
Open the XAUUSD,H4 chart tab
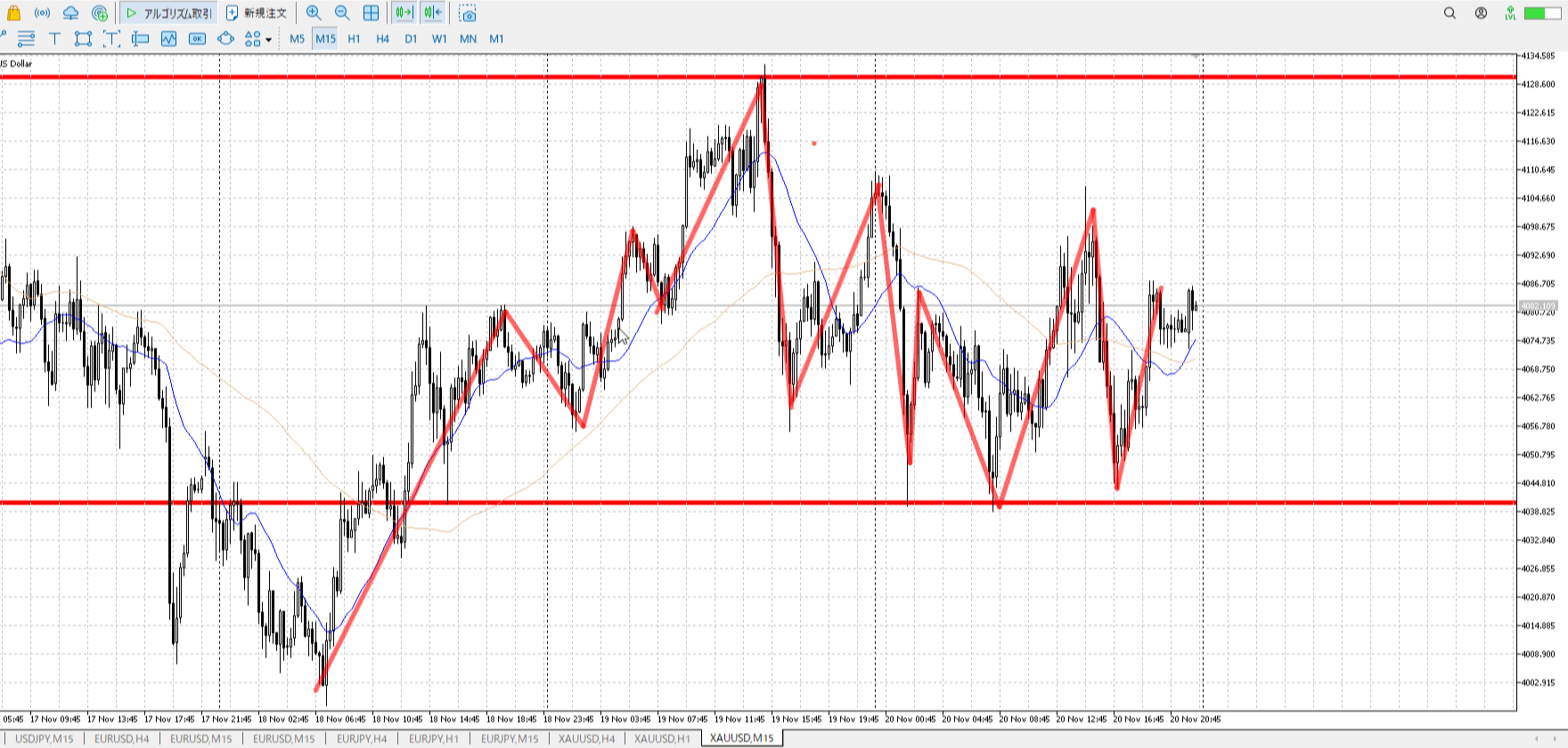(586, 738)
